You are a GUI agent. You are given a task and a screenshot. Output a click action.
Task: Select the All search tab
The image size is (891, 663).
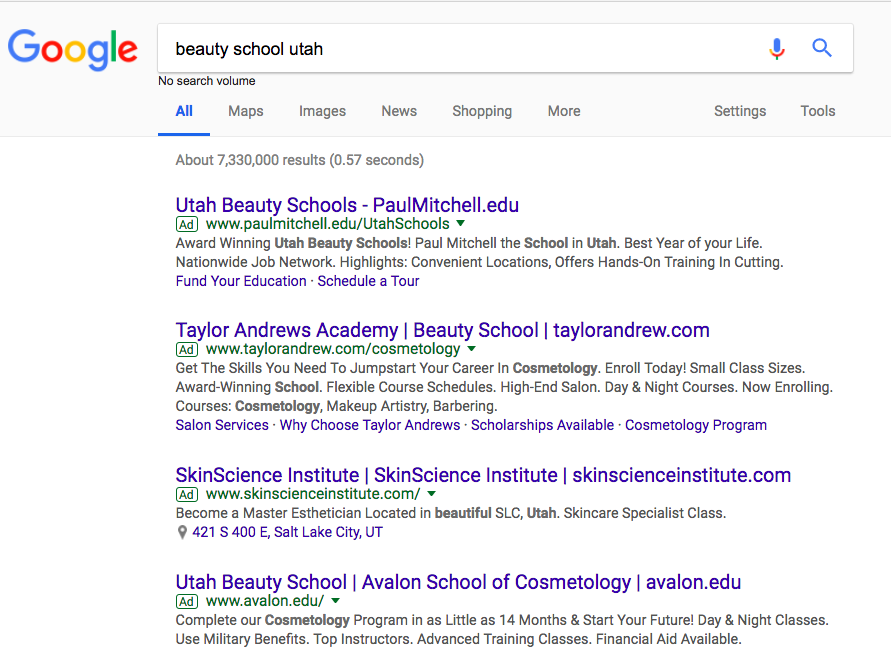tap(184, 111)
